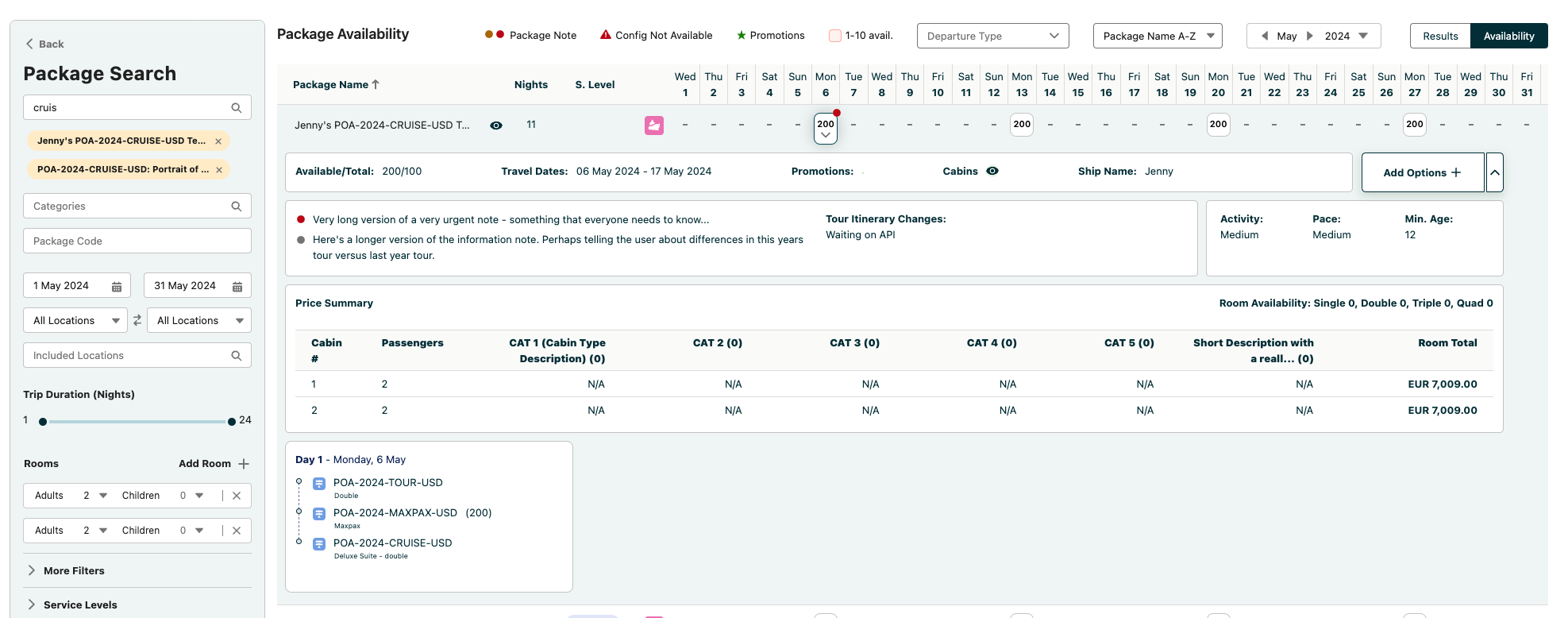Screen dimensions: 1568x618
Task: Click the Back link
Action: [44, 44]
